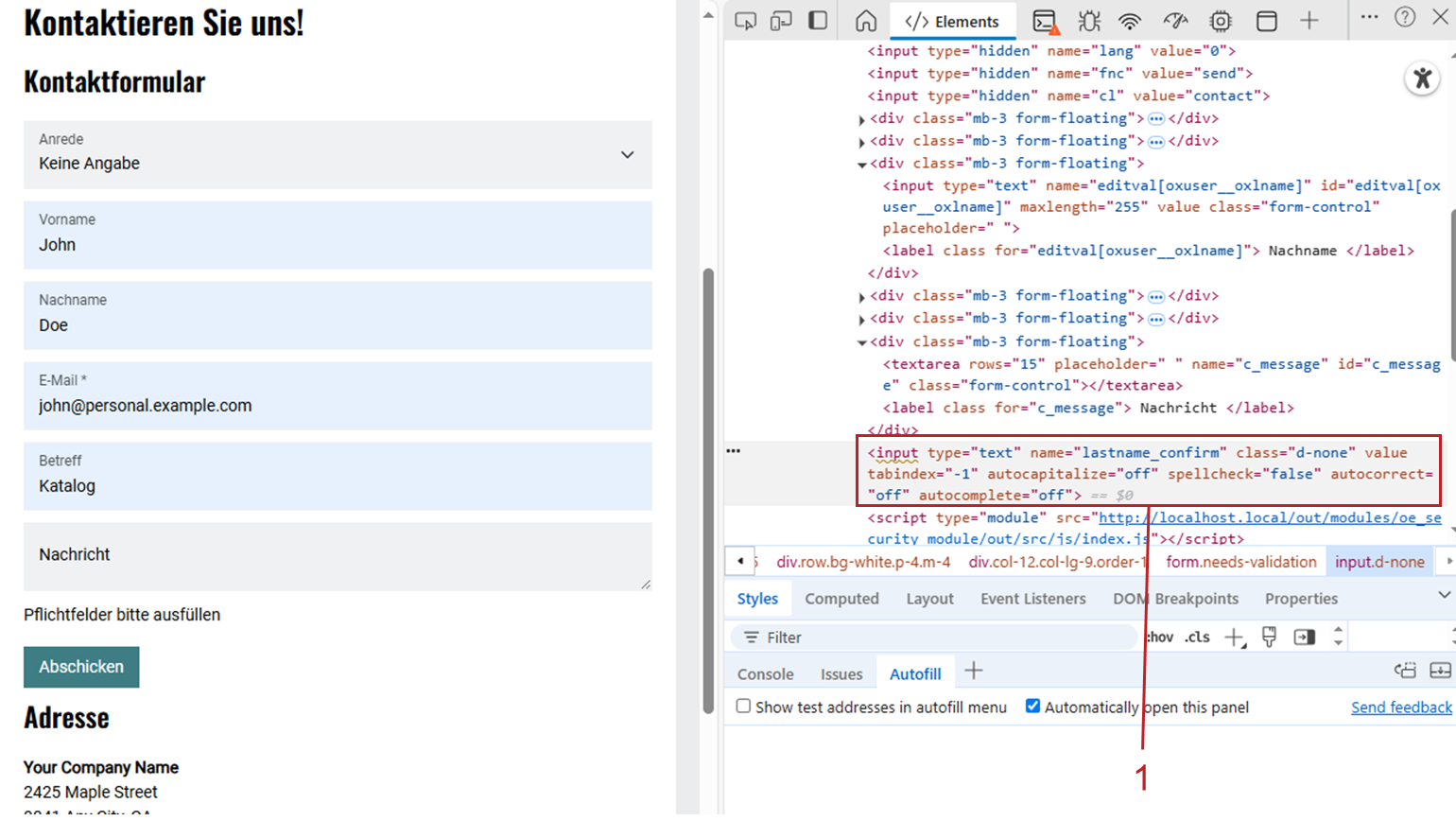Open the DevTools Welcome home icon
1456x821 pixels.
tap(866, 21)
